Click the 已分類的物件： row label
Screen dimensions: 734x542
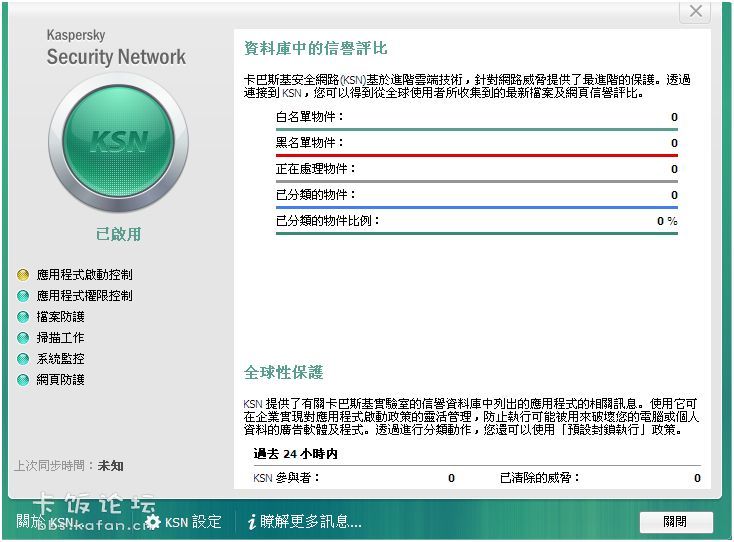(316, 195)
